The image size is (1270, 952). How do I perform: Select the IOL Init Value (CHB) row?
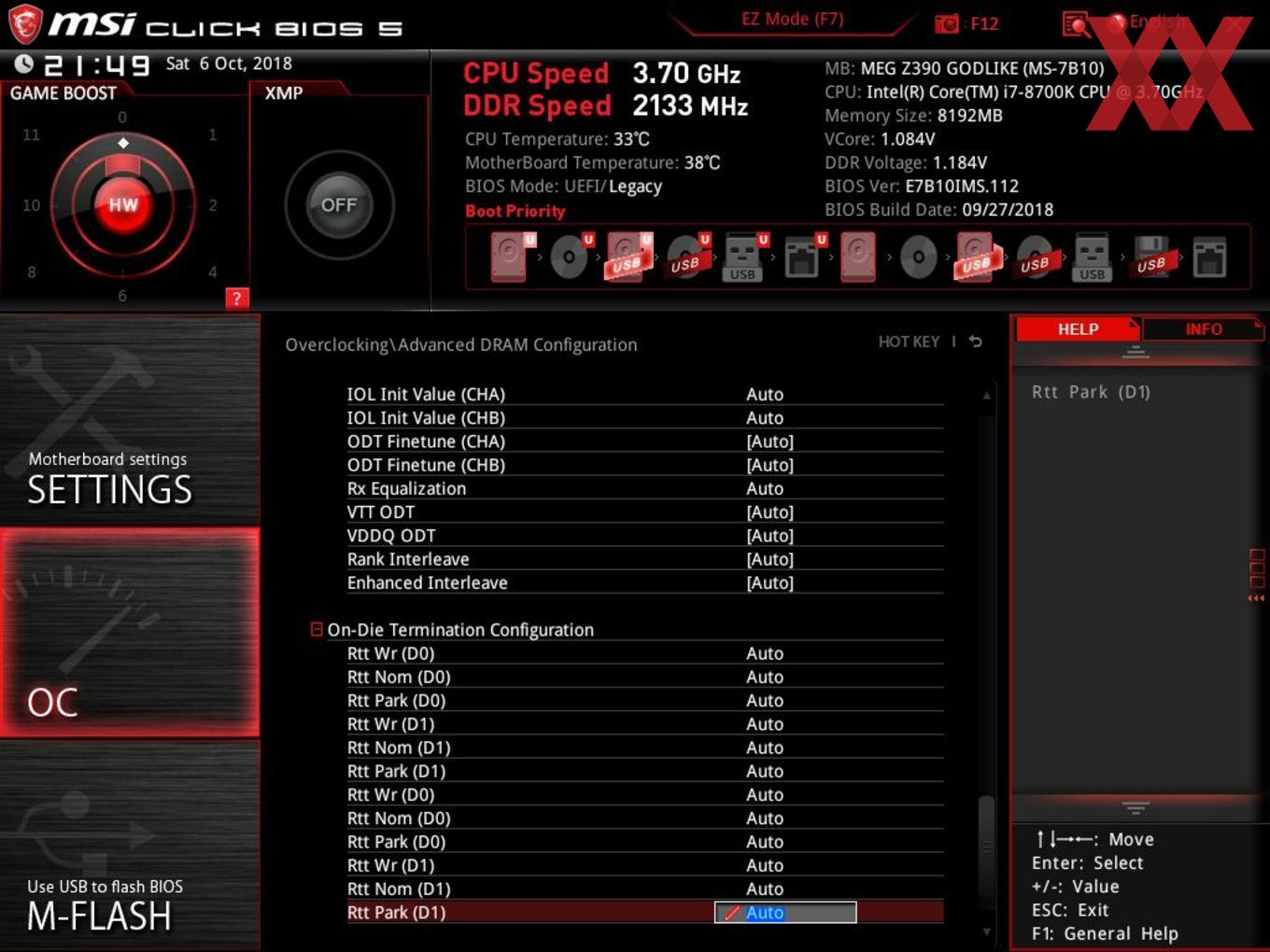pyautogui.click(x=644, y=418)
